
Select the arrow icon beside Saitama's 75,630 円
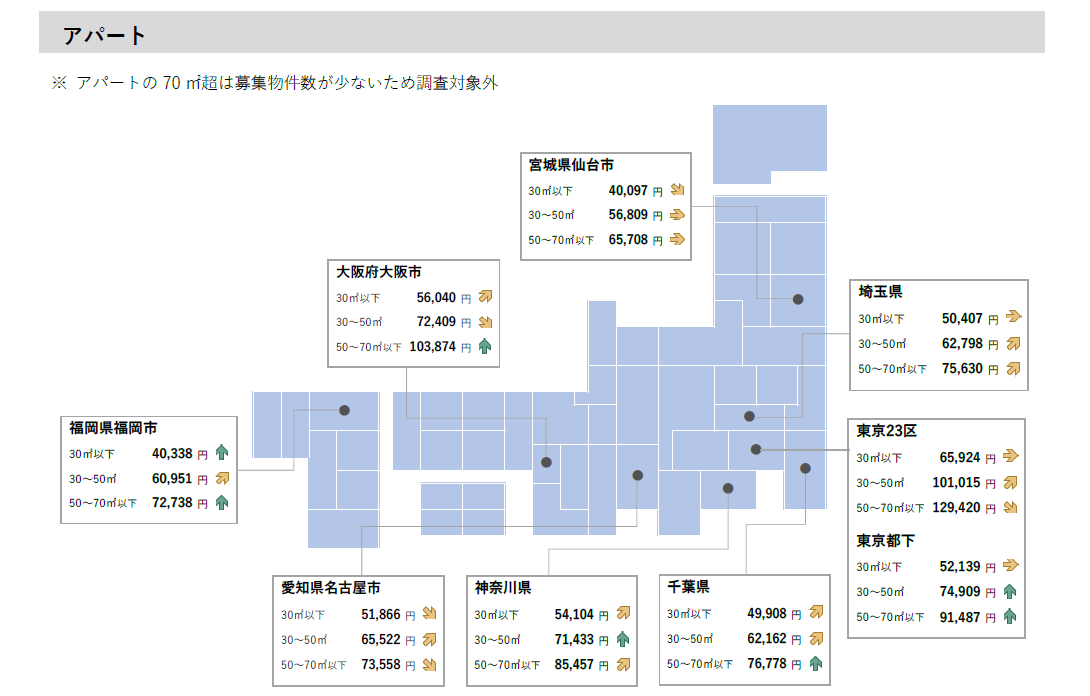pos(1013,368)
